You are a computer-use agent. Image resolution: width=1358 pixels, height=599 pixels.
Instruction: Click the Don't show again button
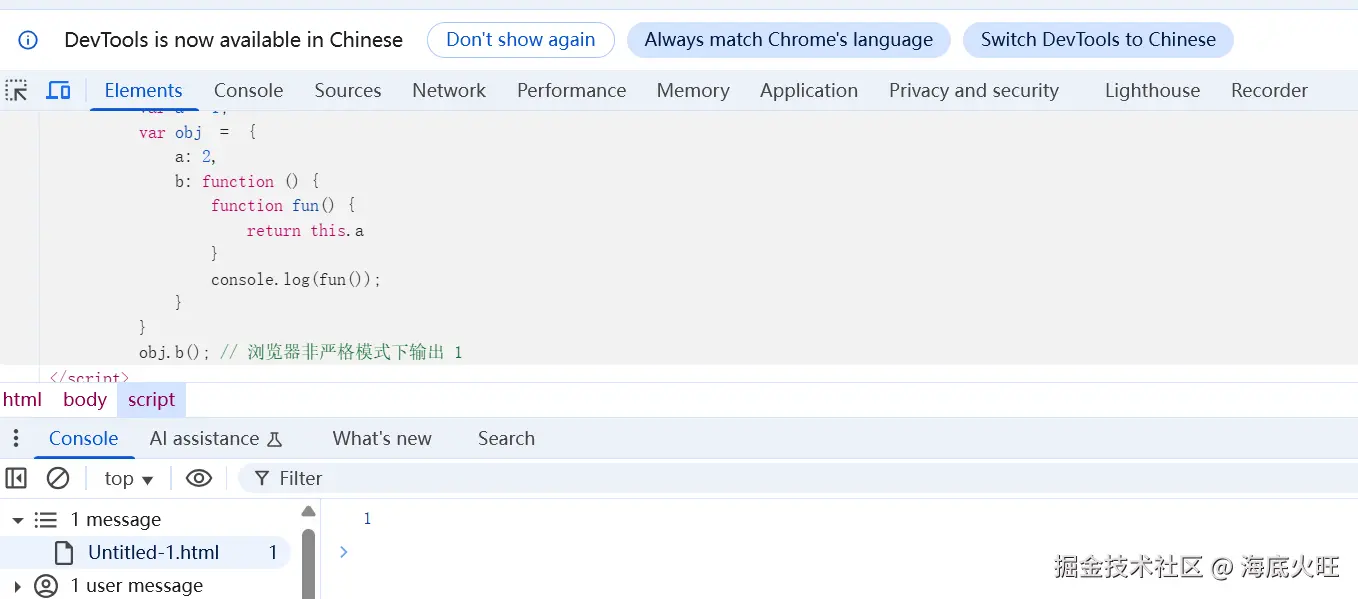[521, 40]
